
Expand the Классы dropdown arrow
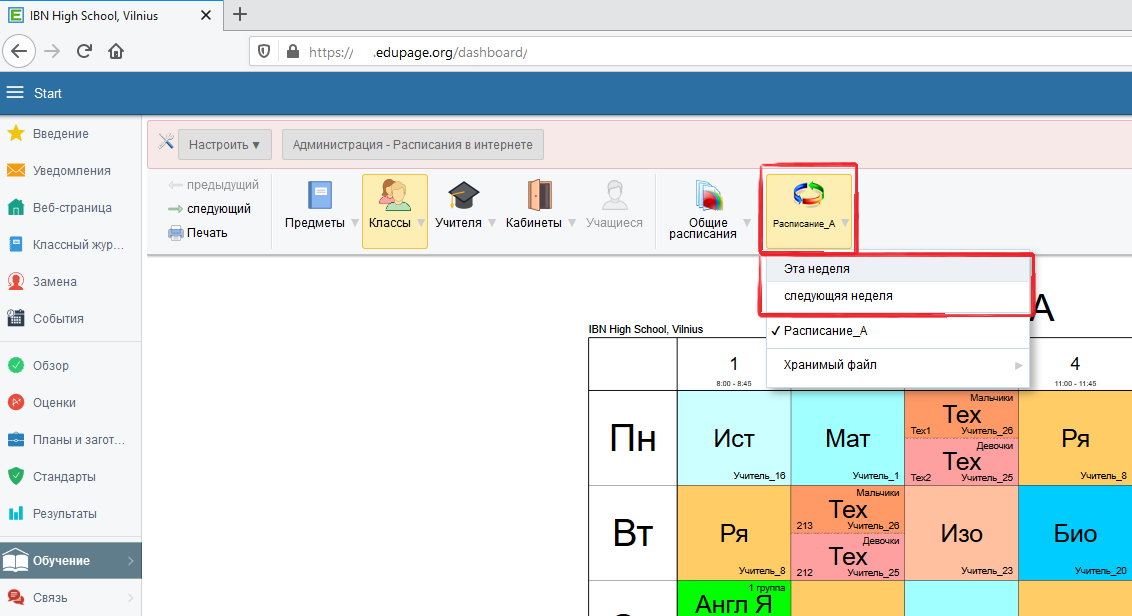[x=421, y=222]
